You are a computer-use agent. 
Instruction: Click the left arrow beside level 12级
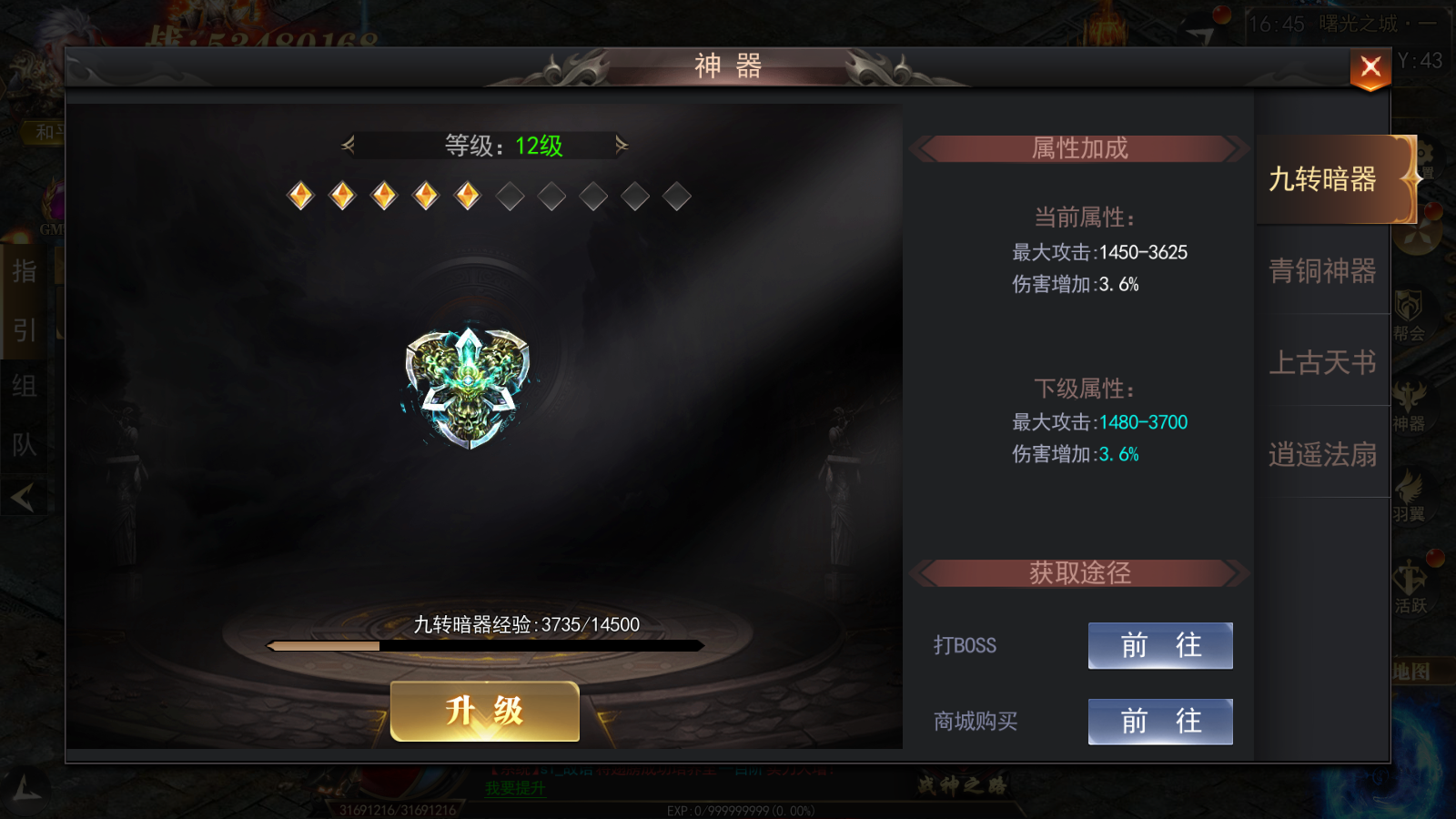pos(348,145)
